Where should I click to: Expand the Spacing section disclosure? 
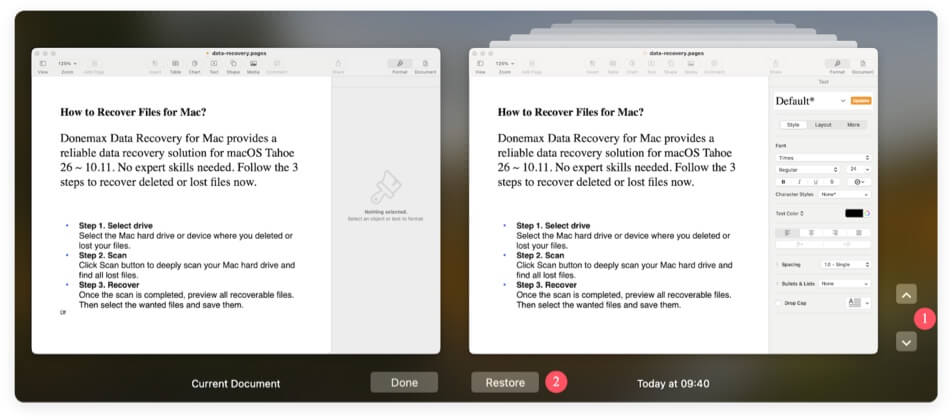[x=778, y=265]
